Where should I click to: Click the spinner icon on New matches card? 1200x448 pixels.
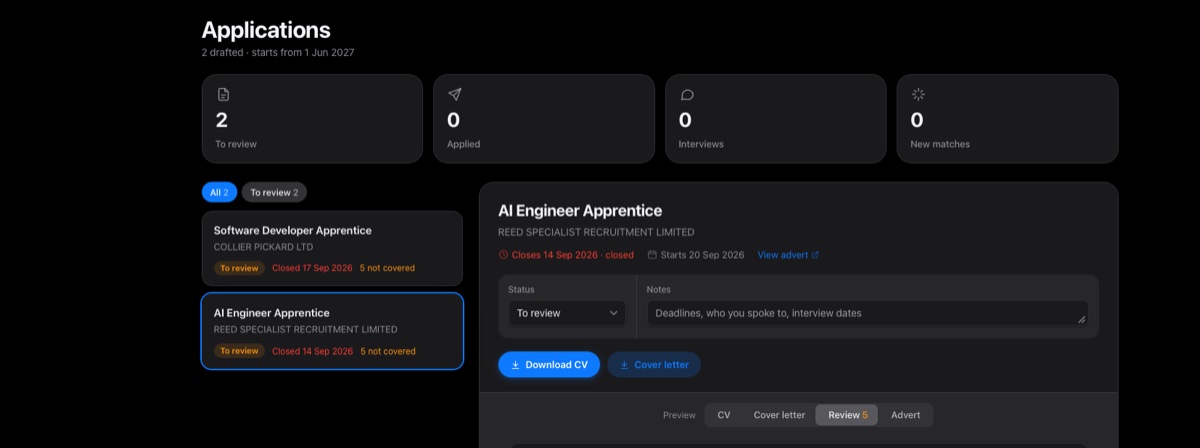click(x=918, y=95)
